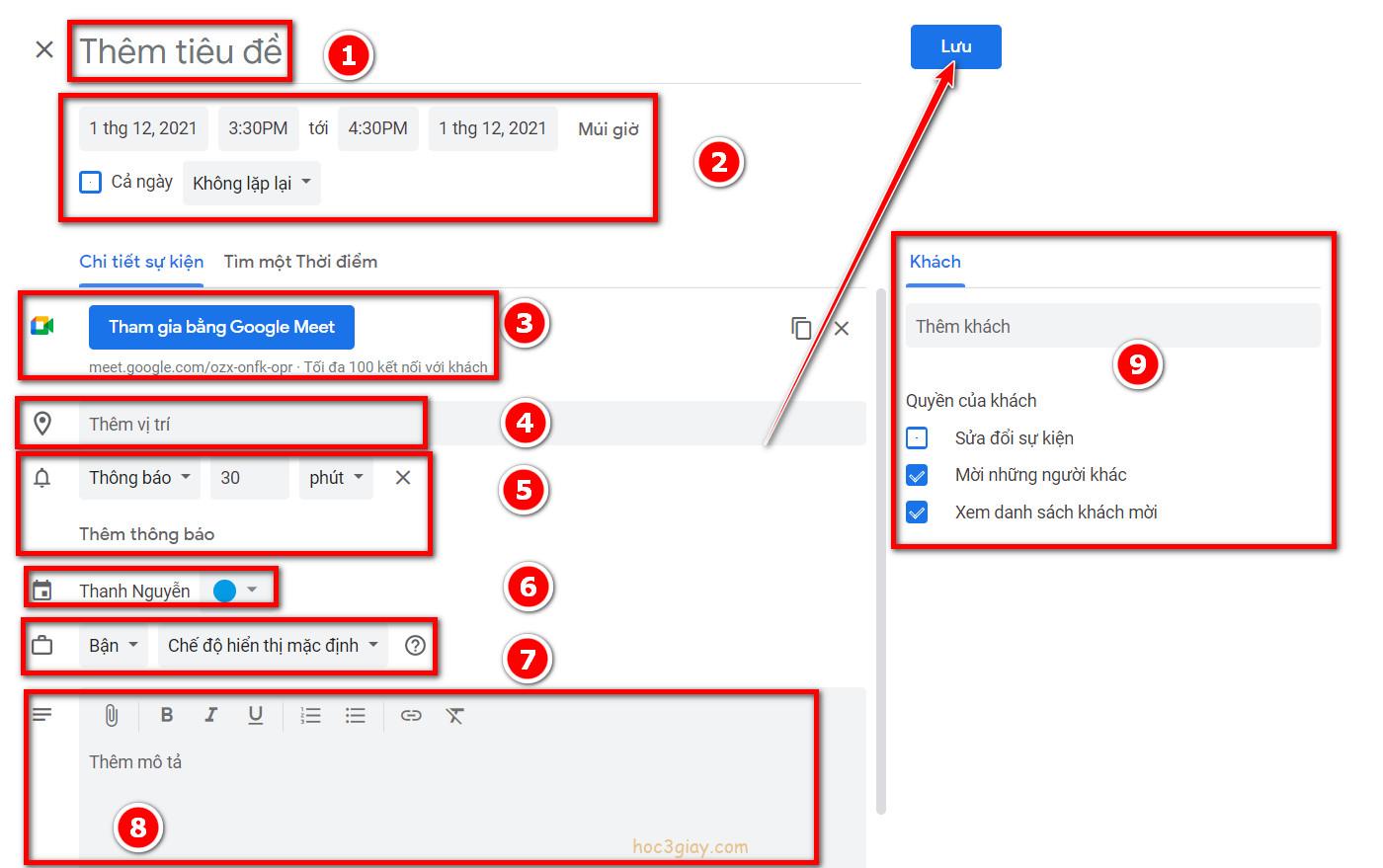Select the Chi tiết sự kiện tab
The width and height of the screenshot is (1383, 868).
(141, 262)
